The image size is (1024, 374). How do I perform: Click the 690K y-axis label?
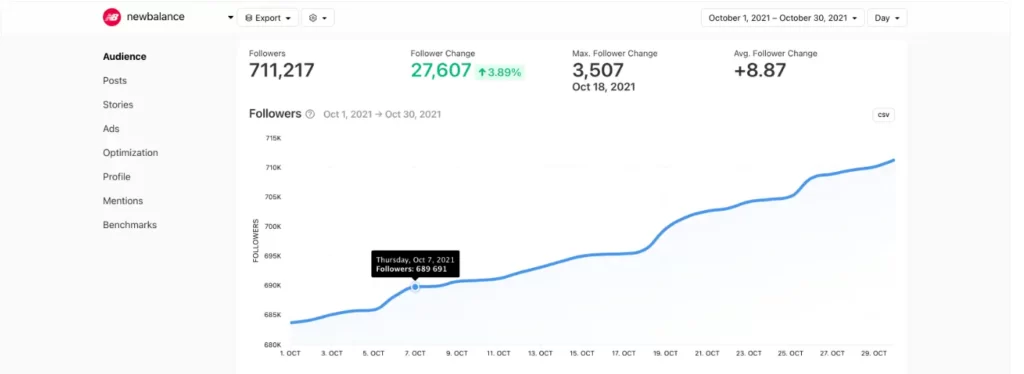pyautogui.click(x=273, y=286)
